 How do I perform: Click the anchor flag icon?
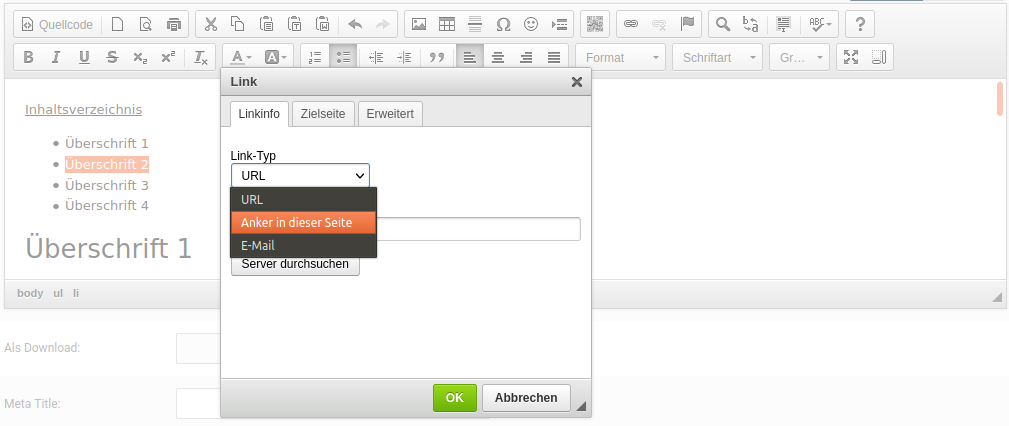(687, 24)
